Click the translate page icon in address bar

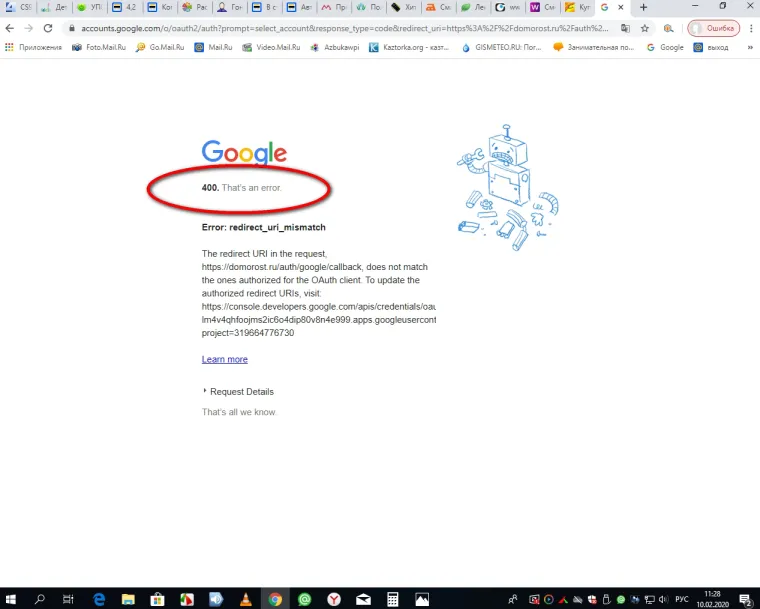tap(625, 28)
